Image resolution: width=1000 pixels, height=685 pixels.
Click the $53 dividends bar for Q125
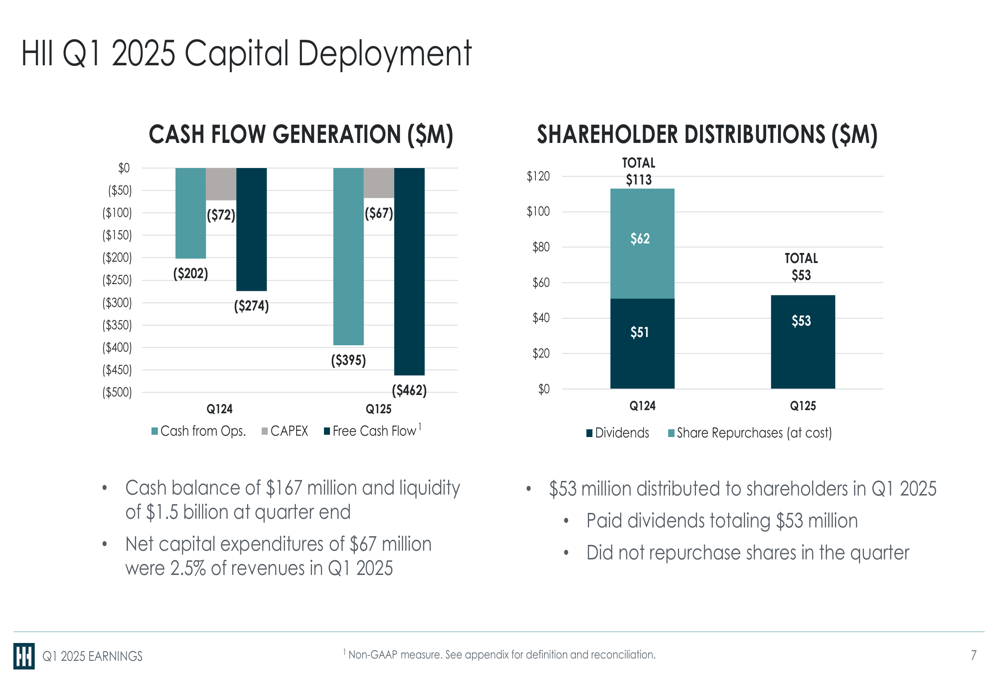pyautogui.click(x=803, y=342)
